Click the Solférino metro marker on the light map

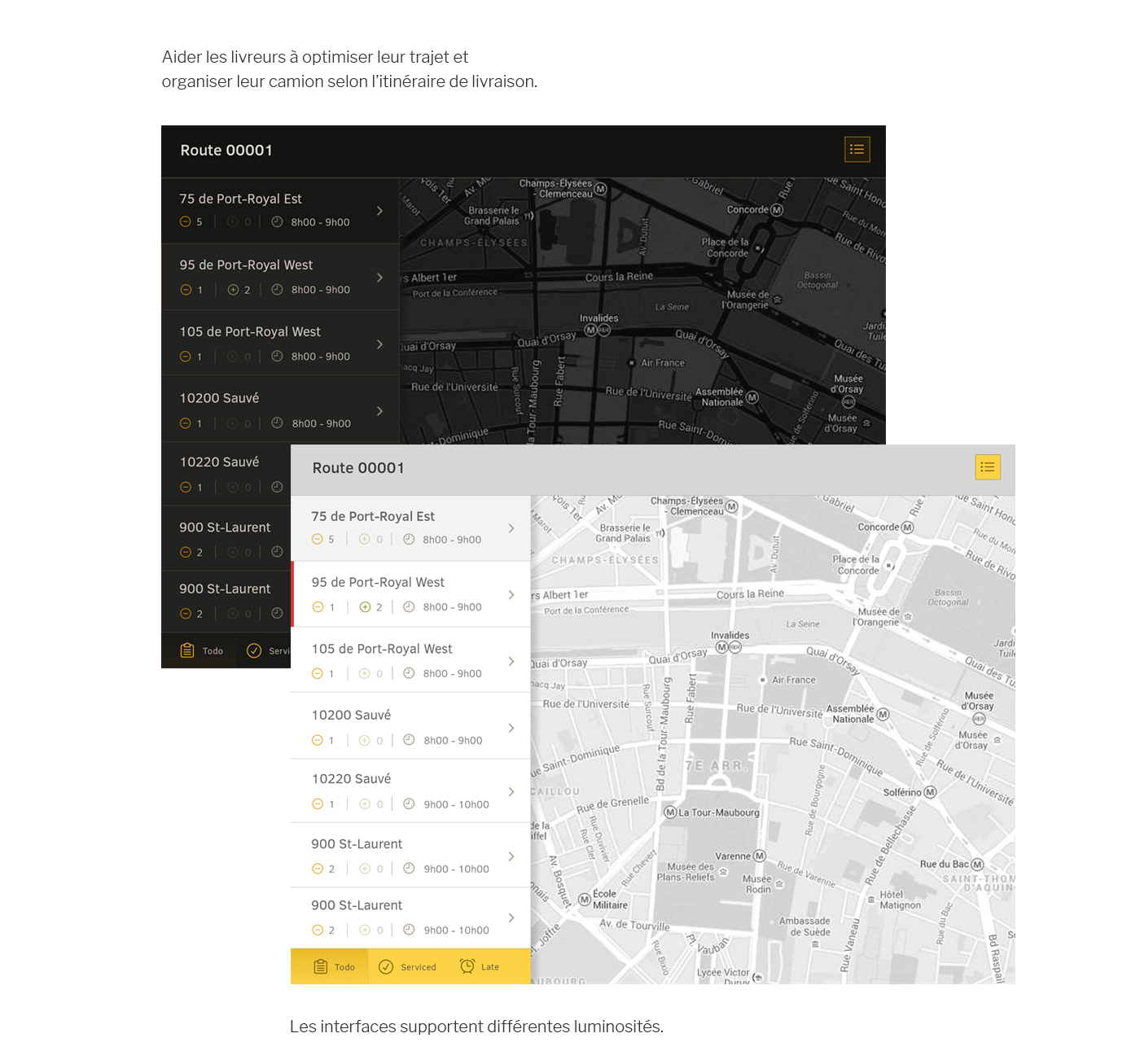click(x=931, y=792)
